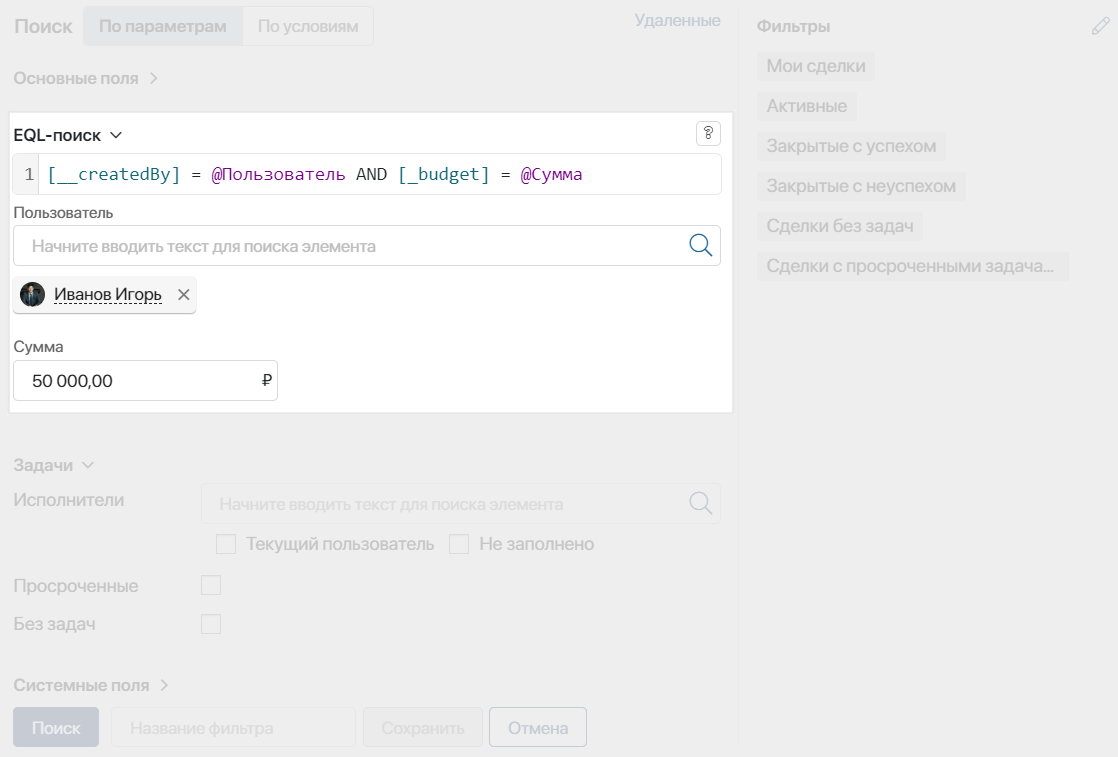This screenshot has width=1118, height=757.
Task: Click the avatar of Иванов Игорь
Action: click(x=32, y=294)
